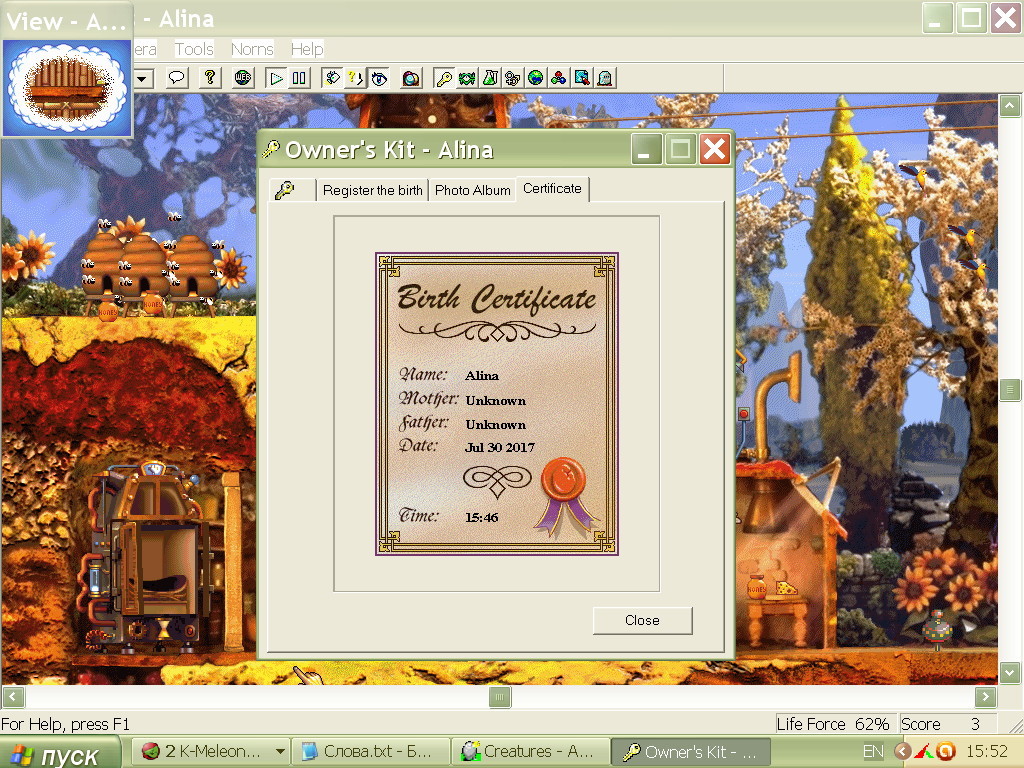
Task: Click the mini-map thumbnail in View window
Action: click(x=67, y=88)
